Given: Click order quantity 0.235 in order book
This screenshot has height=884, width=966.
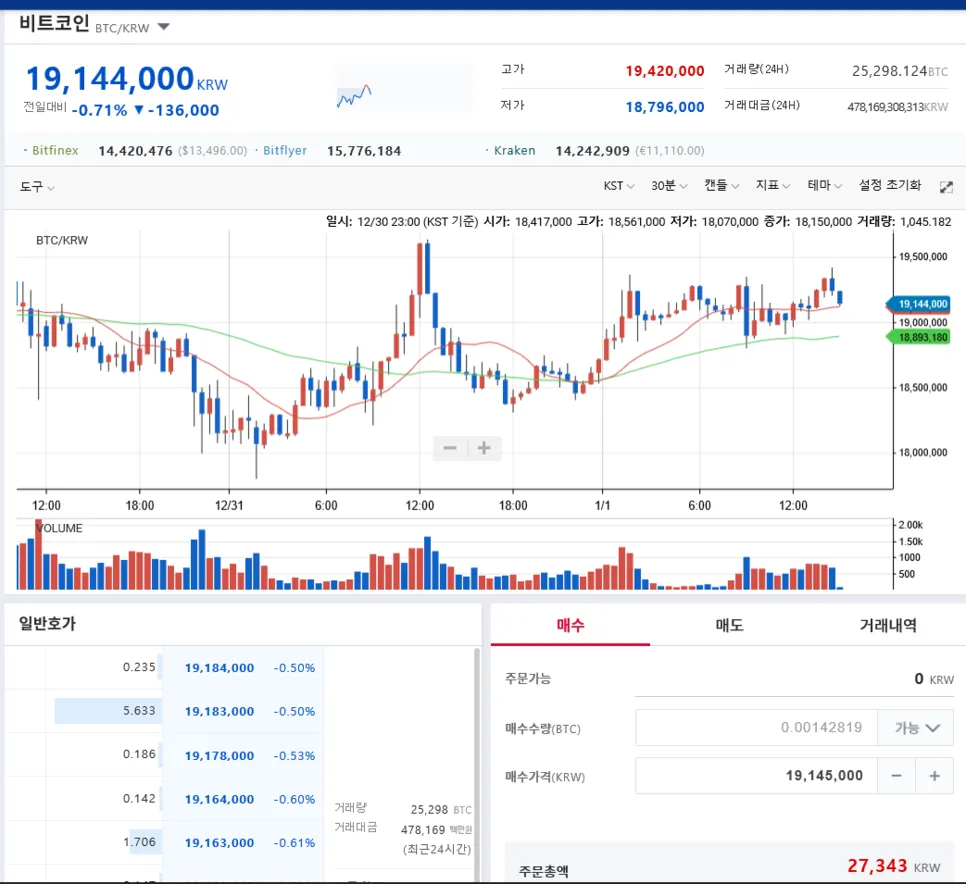Looking at the screenshot, I should point(139,667).
